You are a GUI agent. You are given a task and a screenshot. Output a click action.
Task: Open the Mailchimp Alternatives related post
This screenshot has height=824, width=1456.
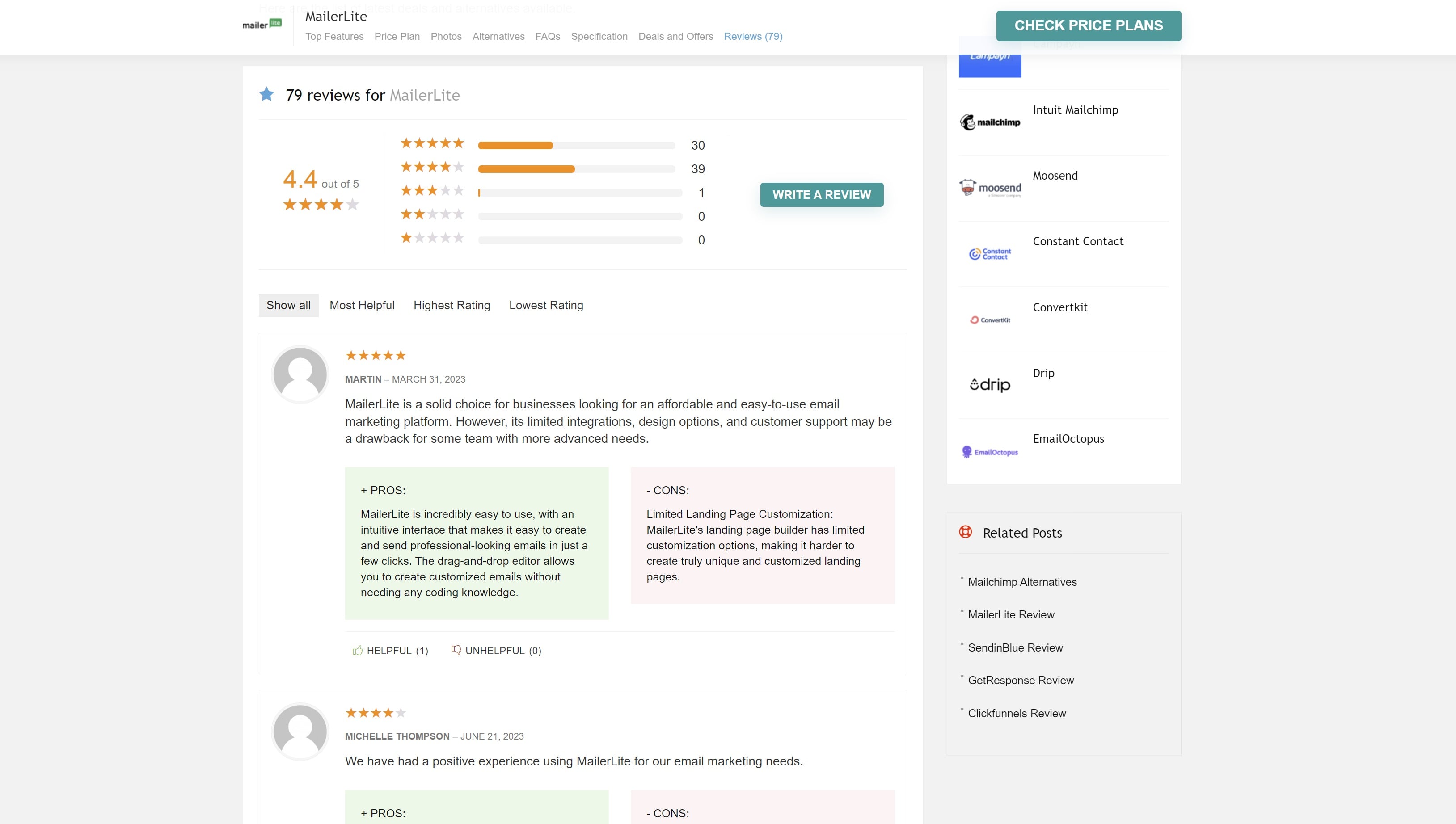pyautogui.click(x=1022, y=582)
